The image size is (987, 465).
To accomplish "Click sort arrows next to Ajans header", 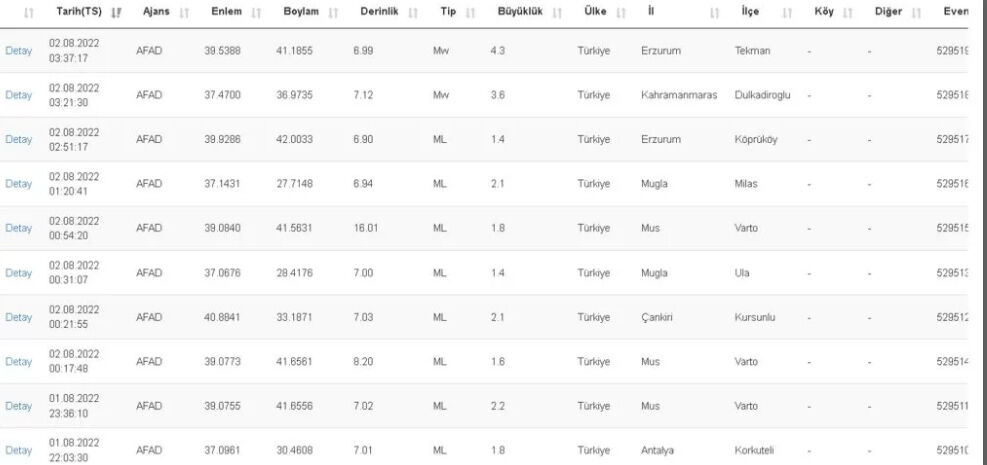I will tap(184, 13).
